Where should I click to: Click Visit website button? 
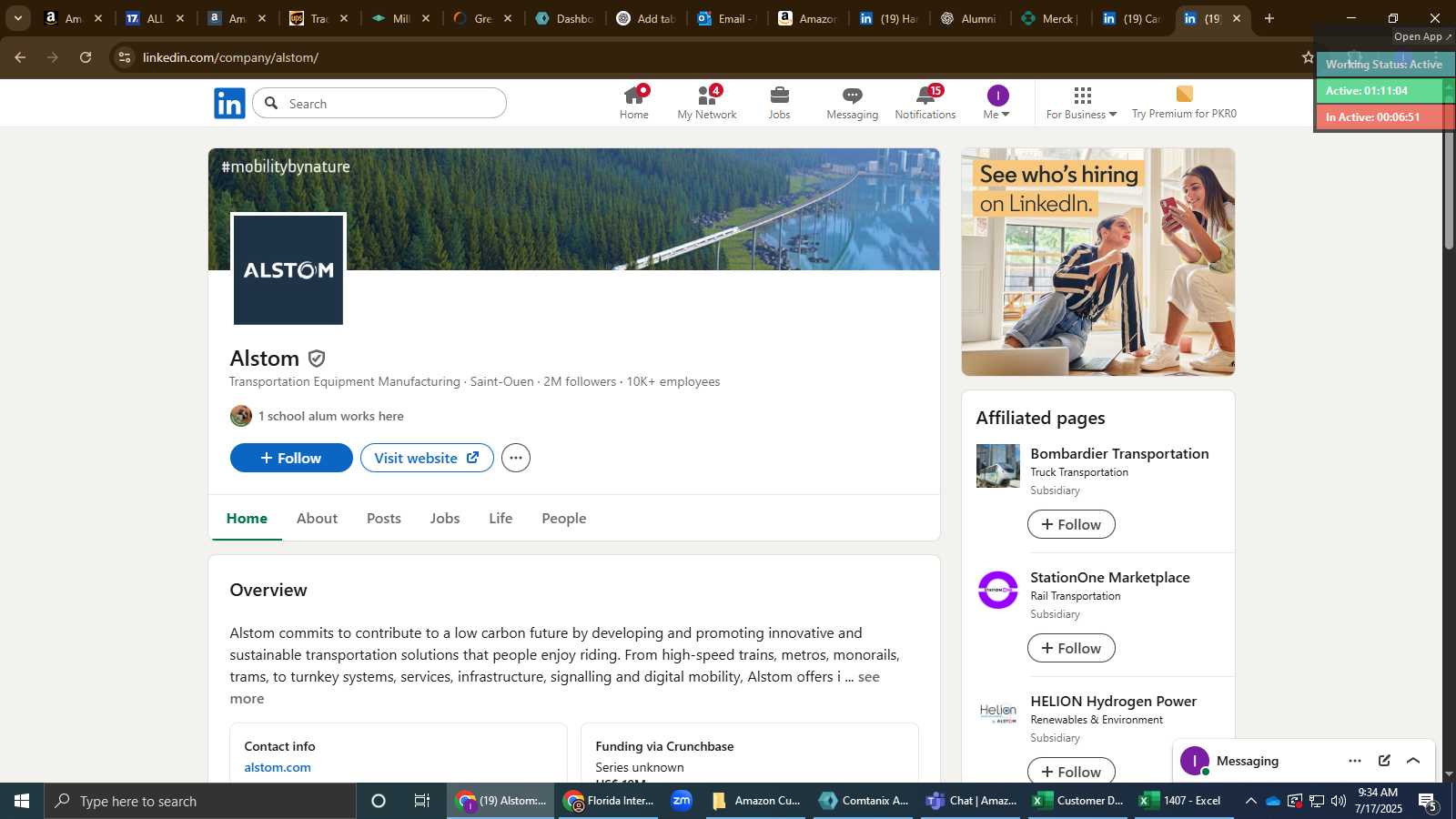click(427, 458)
